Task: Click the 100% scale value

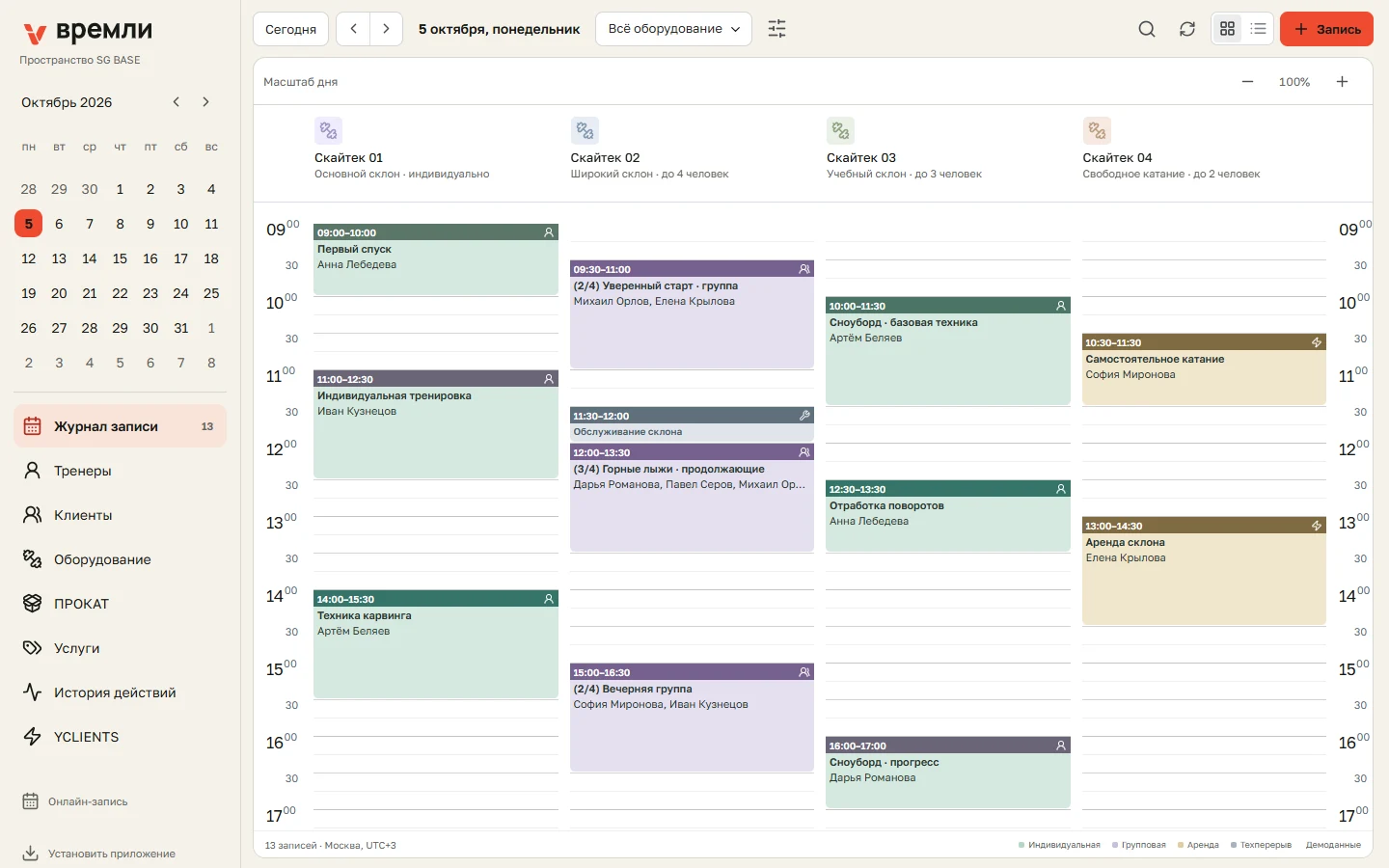Action: [1294, 82]
